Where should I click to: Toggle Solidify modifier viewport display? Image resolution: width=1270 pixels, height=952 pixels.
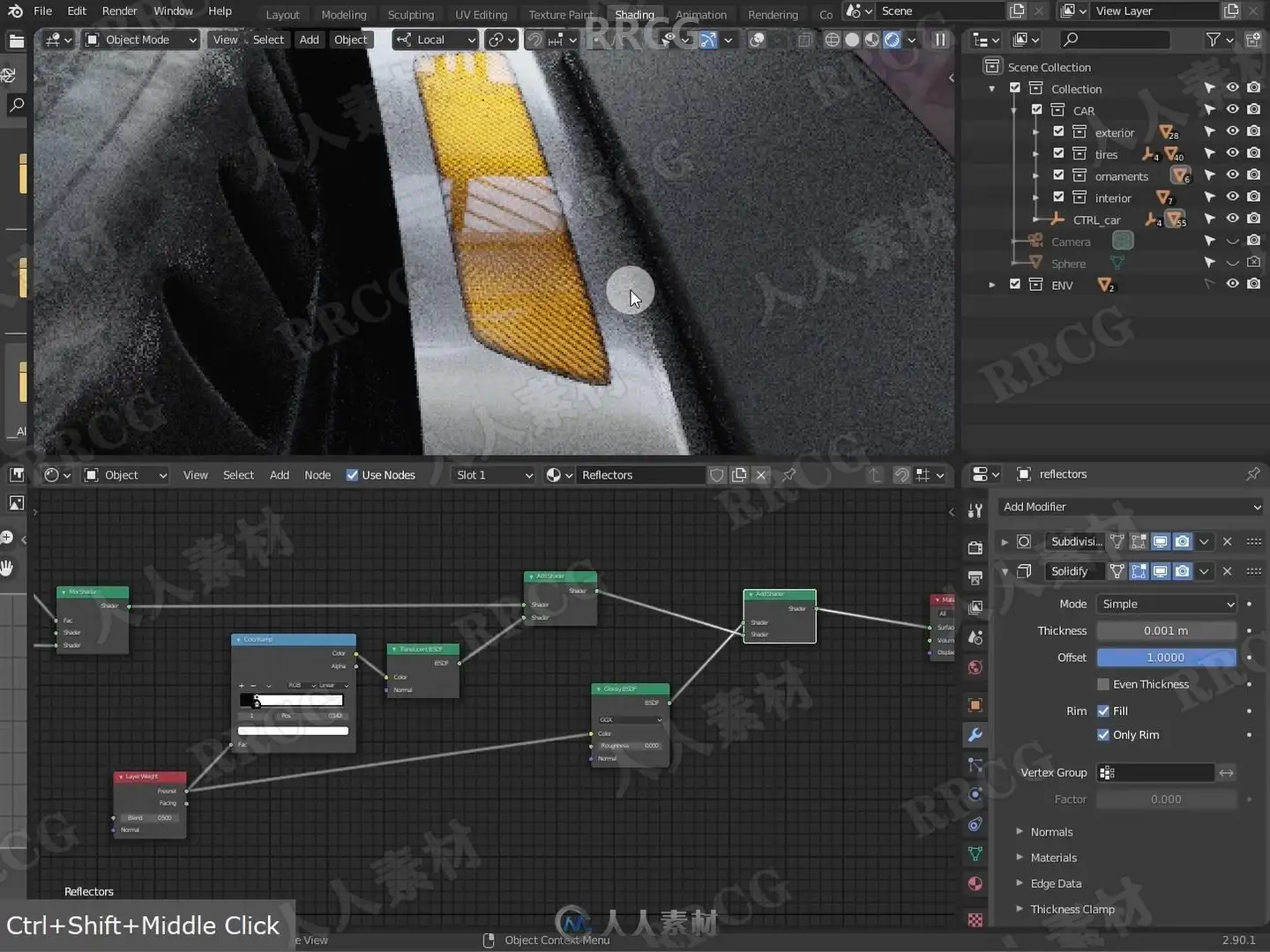[x=1161, y=571]
